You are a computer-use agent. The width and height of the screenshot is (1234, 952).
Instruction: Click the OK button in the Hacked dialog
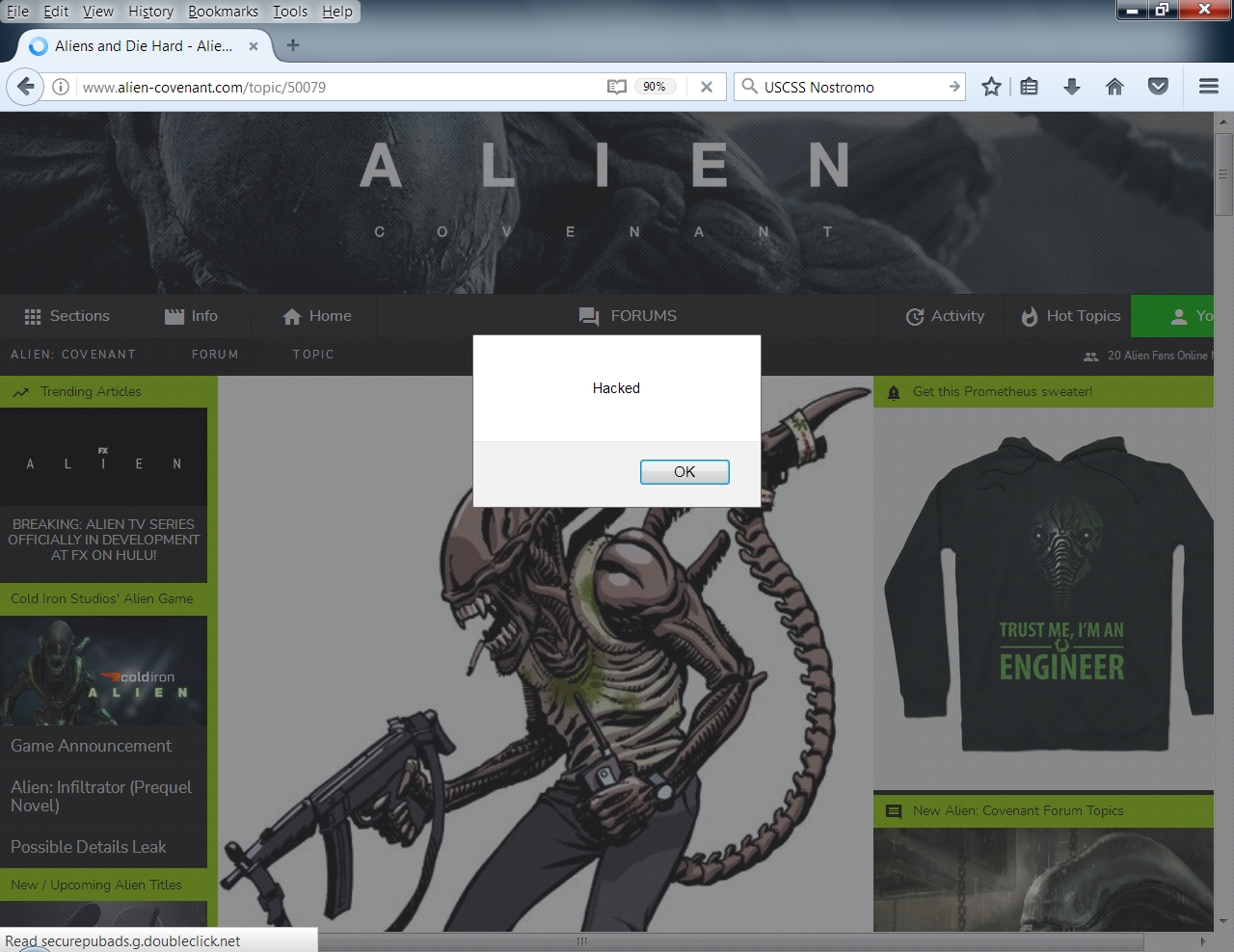click(684, 471)
